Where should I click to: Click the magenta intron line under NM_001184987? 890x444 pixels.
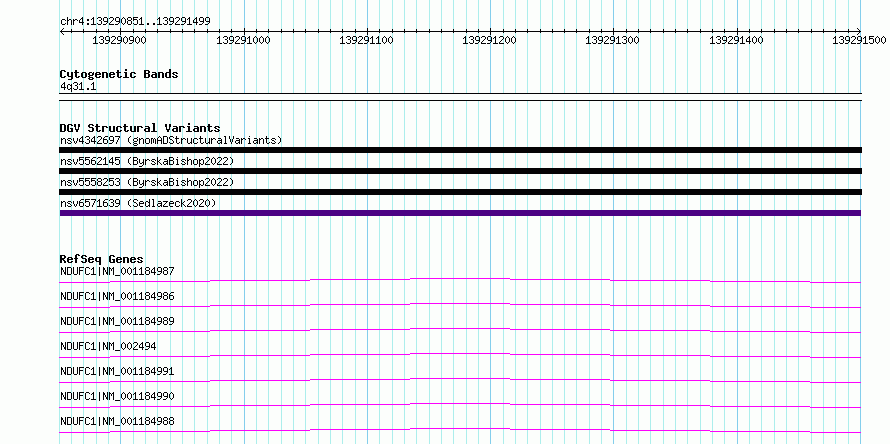pos(460,280)
